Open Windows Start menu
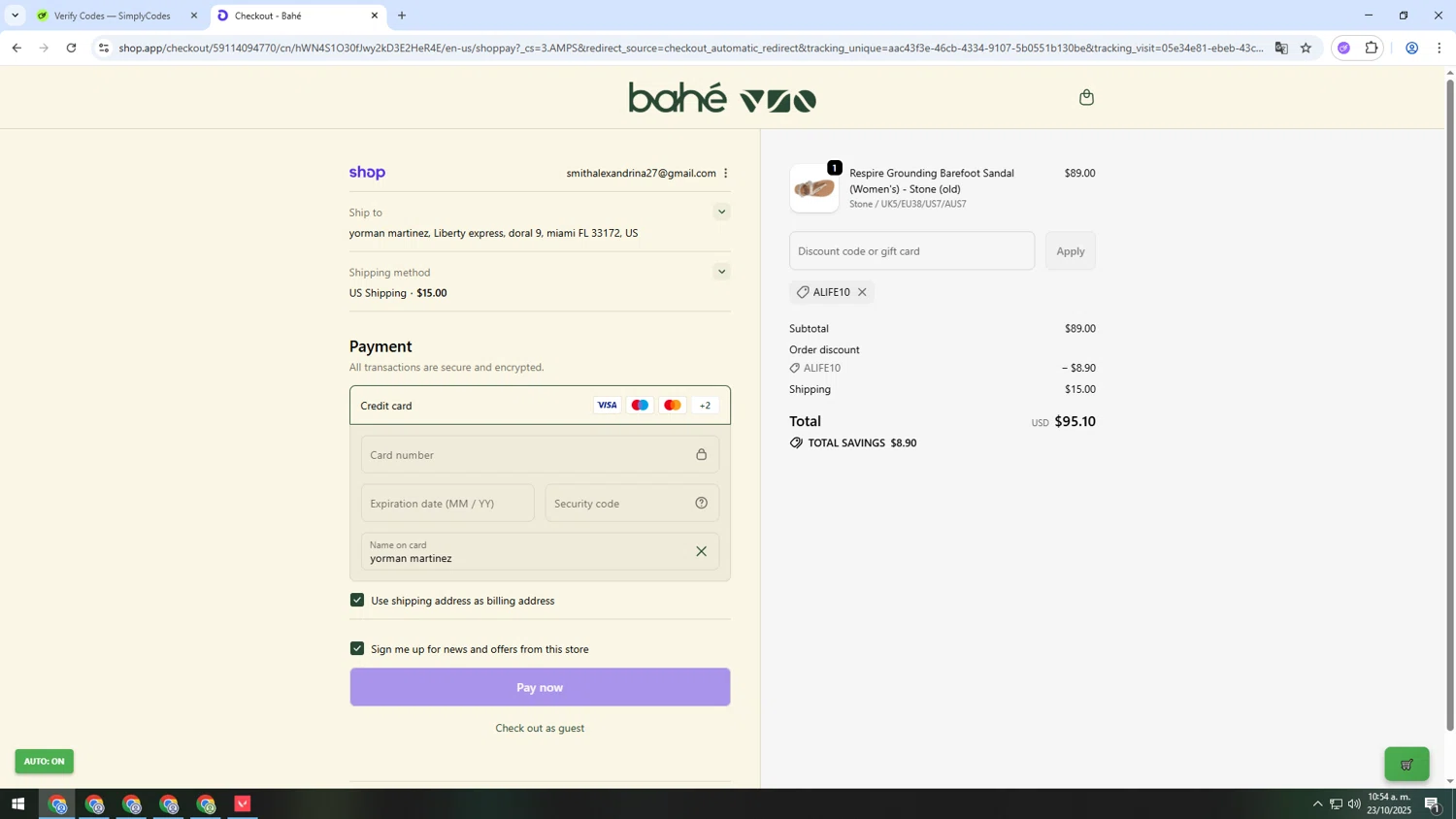The image size is (1456, 819). (x=17, y=804)
